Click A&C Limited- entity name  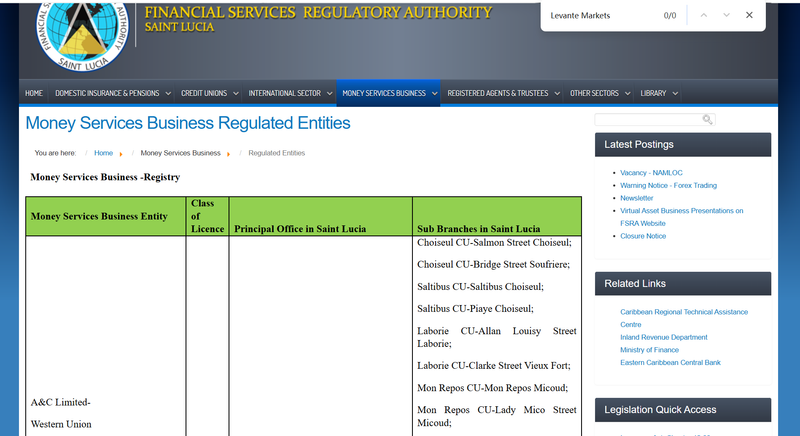(x=60, y=402)
